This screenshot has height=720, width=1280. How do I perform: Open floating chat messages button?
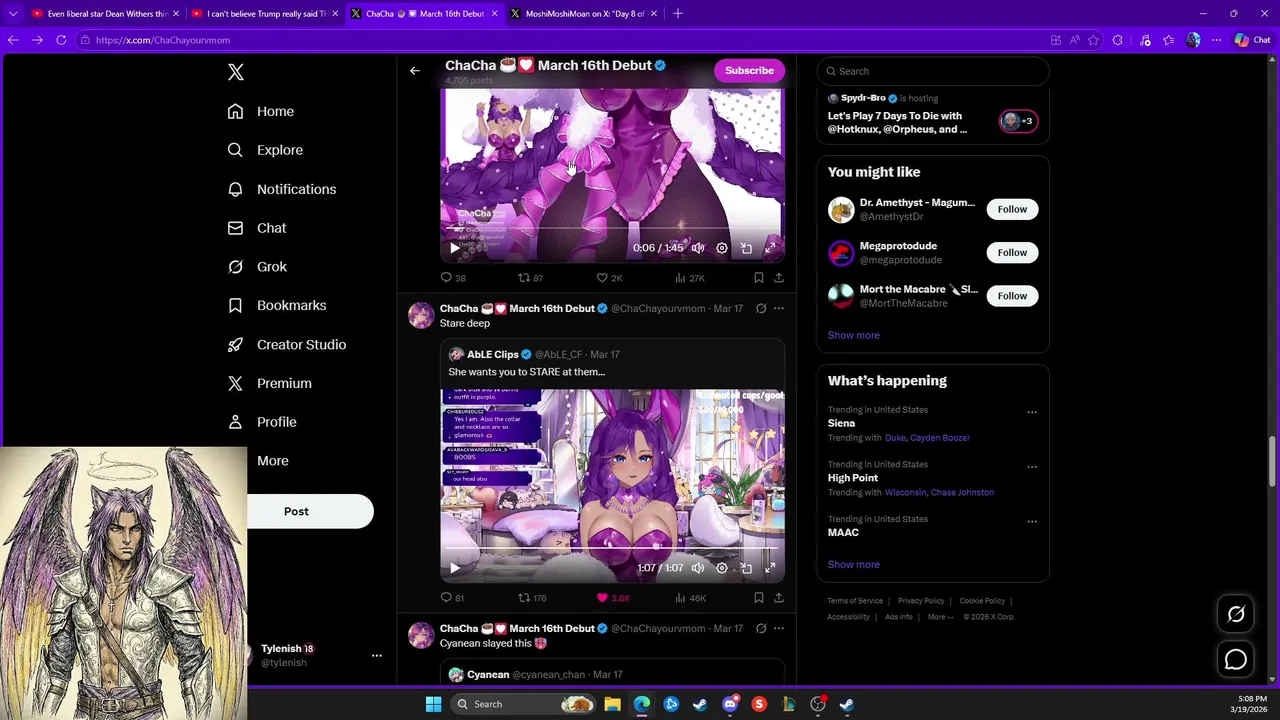click(1236, 660)
